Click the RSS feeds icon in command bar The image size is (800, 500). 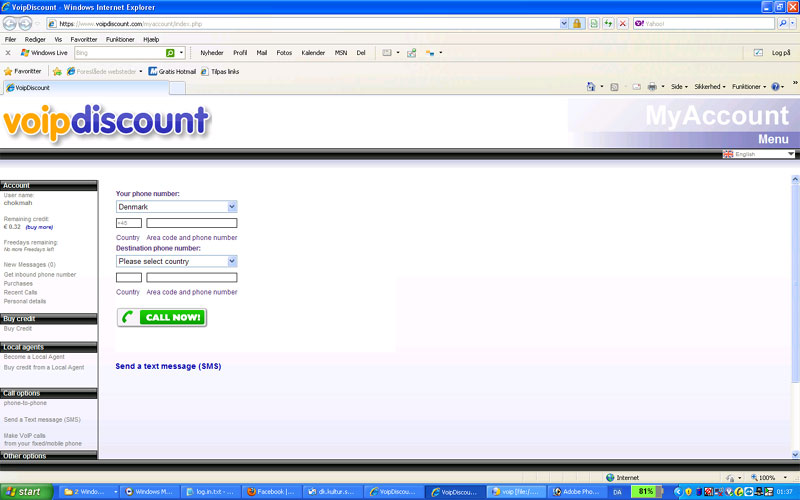point(614,87)
